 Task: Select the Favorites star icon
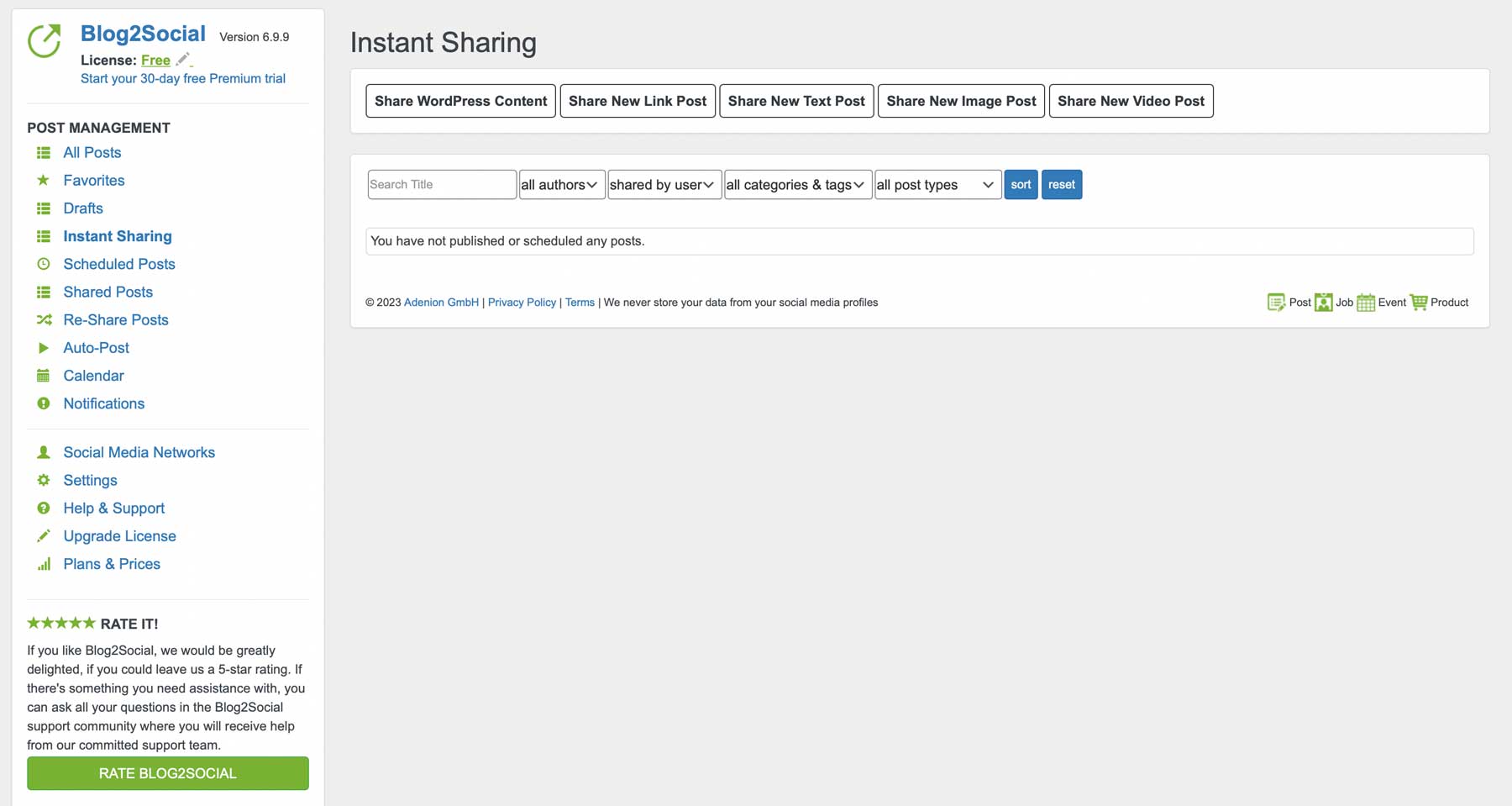[43, 180]
